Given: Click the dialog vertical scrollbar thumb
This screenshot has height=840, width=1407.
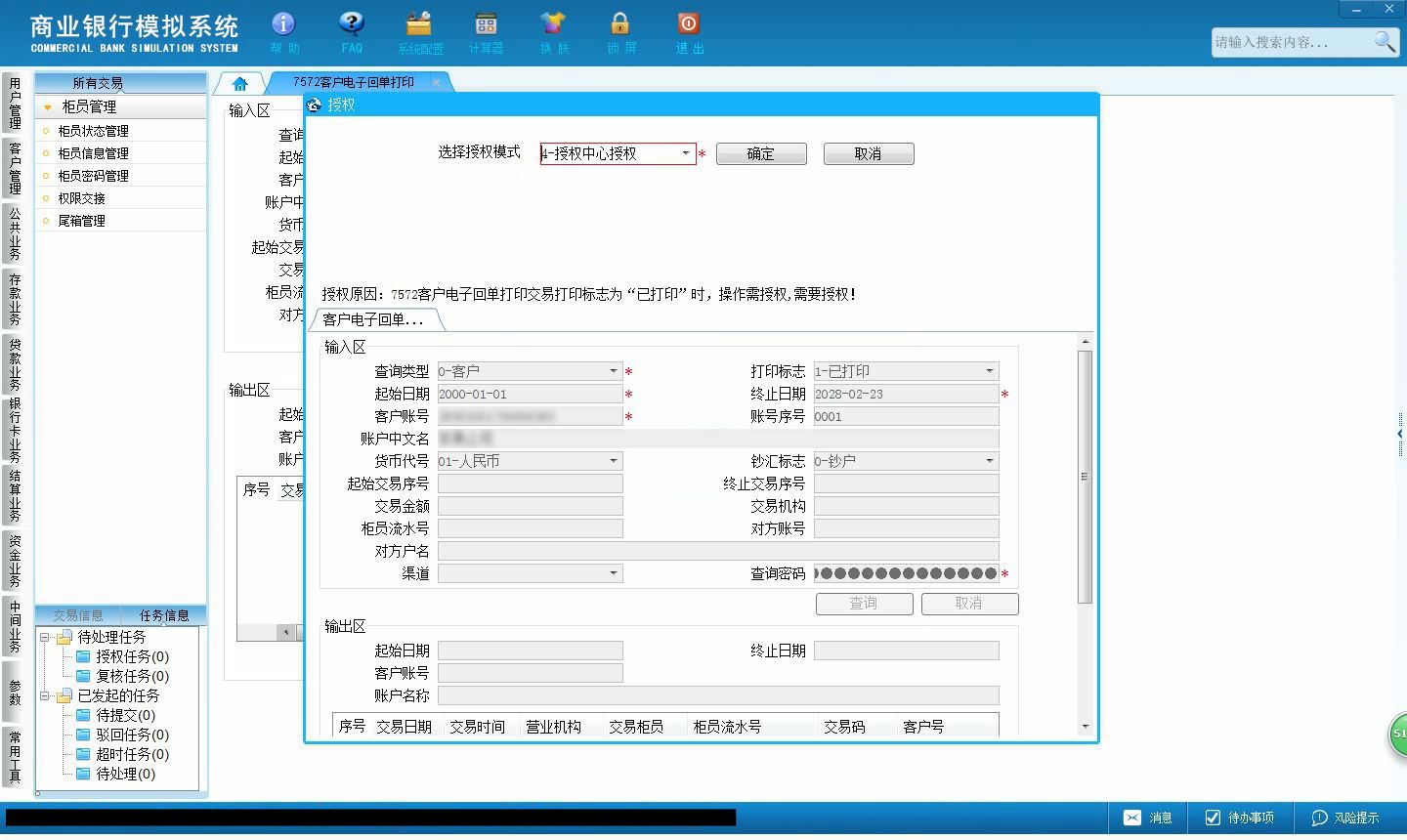Looking at the screenshot, I should pyautogui.click(x=1085, y=476).
